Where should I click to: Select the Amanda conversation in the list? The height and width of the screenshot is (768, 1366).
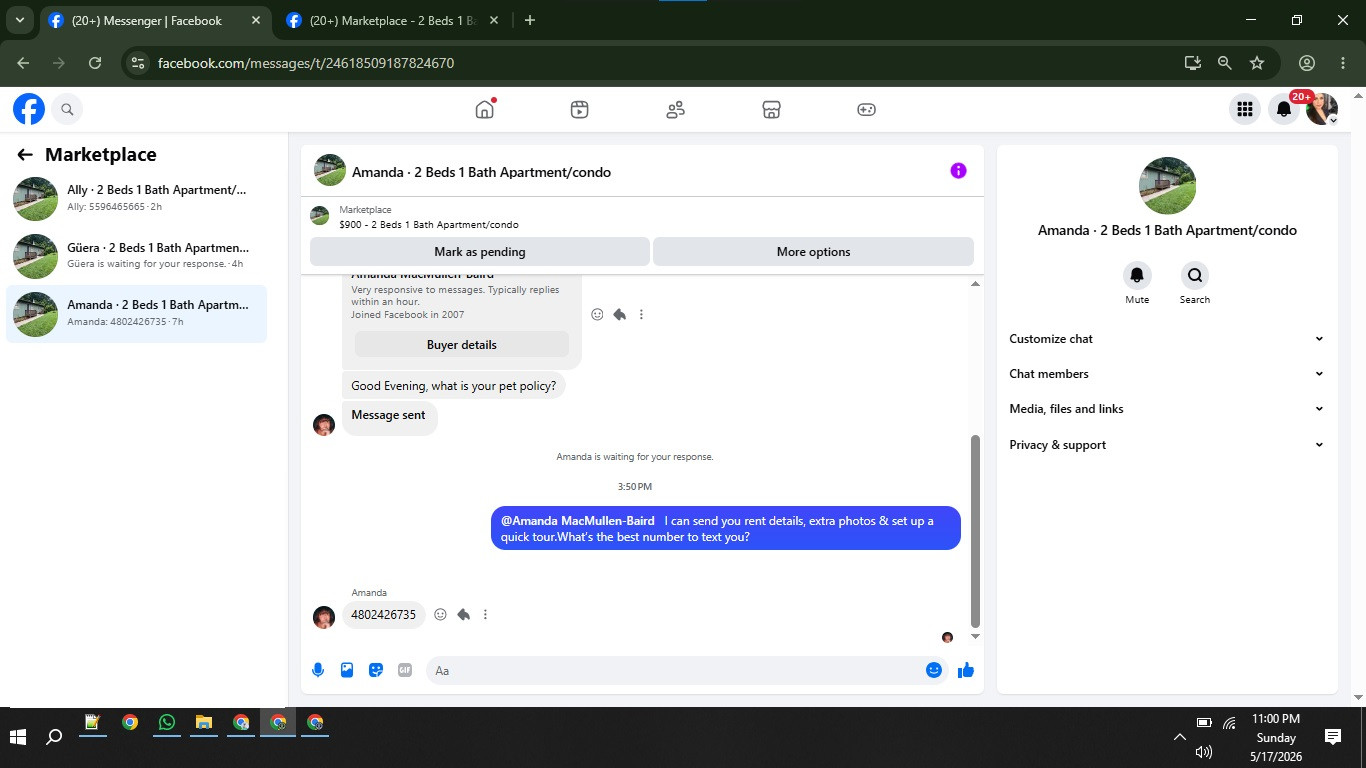pyautogui.click(x=137, y=314)
